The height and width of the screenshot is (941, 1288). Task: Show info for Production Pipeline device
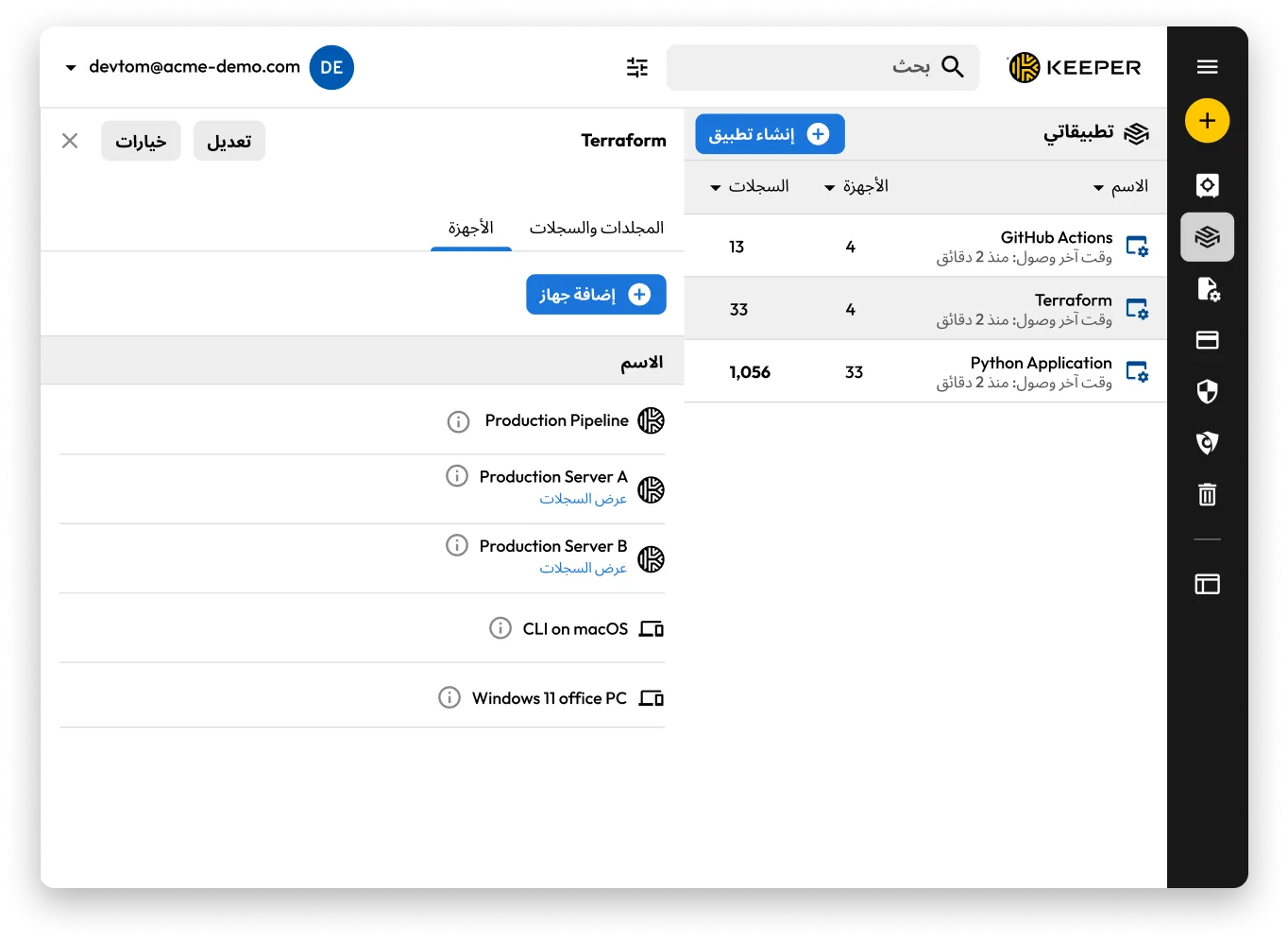click(x=458, y=421)
